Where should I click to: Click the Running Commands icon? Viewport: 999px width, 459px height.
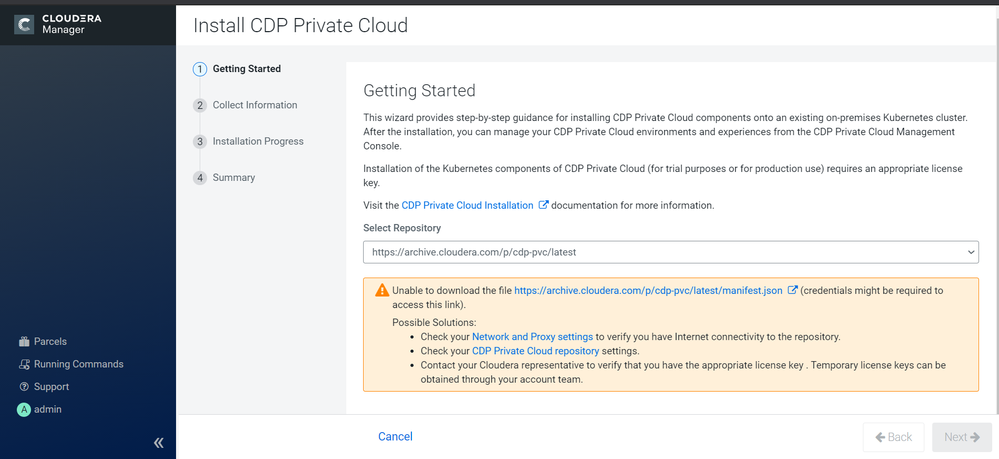pos(24,364)
